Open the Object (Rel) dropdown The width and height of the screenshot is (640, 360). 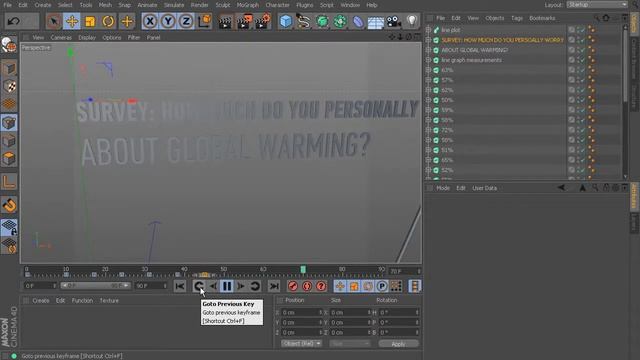301,344
